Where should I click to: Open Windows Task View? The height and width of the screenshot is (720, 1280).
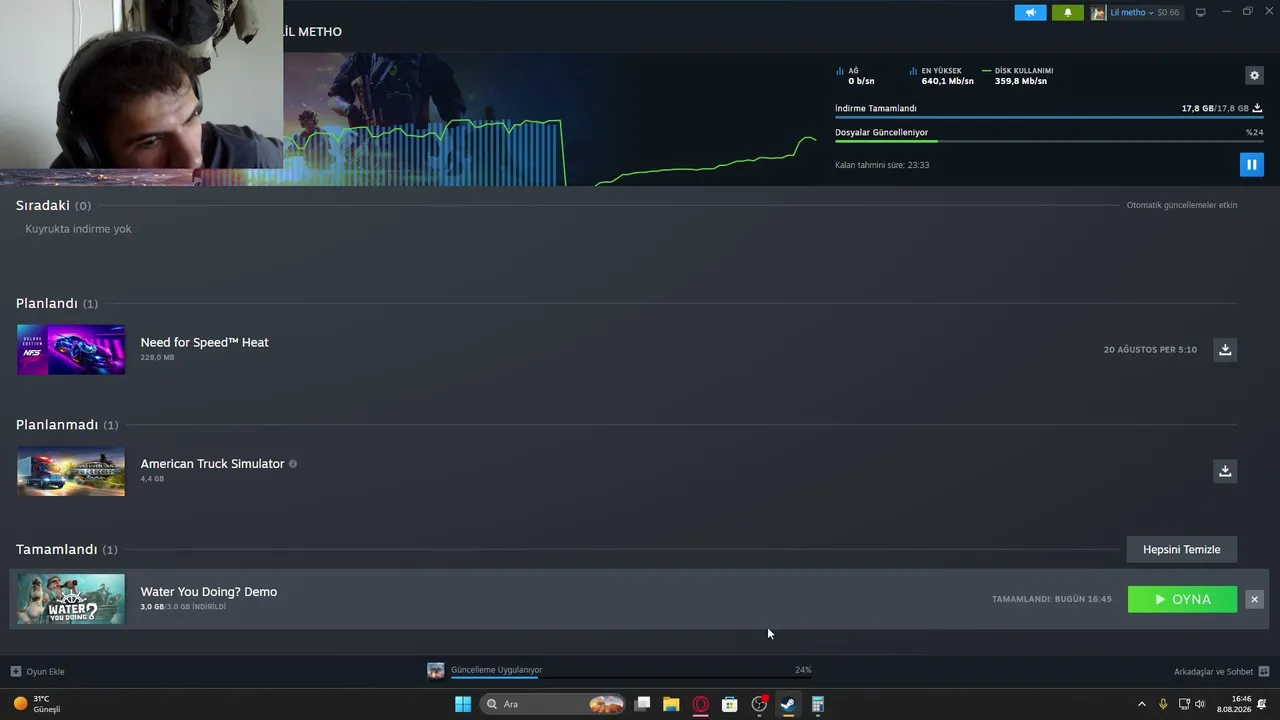(643, 704)
